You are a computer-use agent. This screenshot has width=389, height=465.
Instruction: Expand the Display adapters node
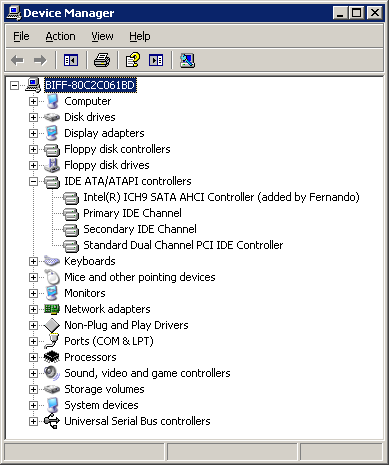33,133
